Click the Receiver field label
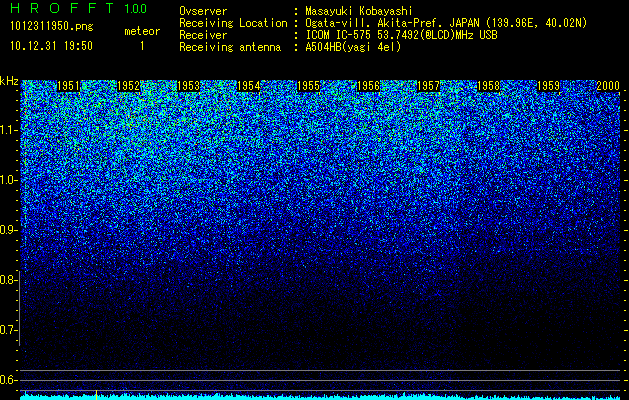This screenshot has width=629, height=400. [203, 35]
